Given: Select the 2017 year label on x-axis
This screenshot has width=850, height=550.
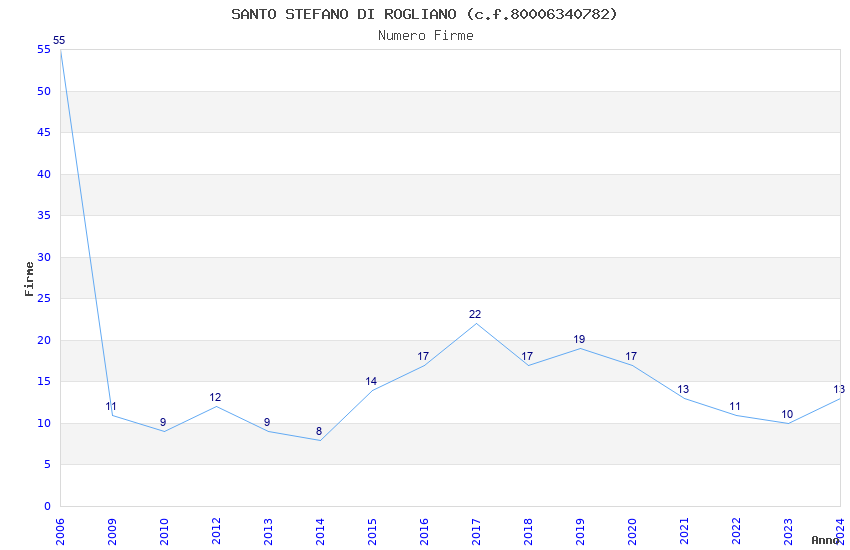Looking at the screenshot, I should [476, 531].
